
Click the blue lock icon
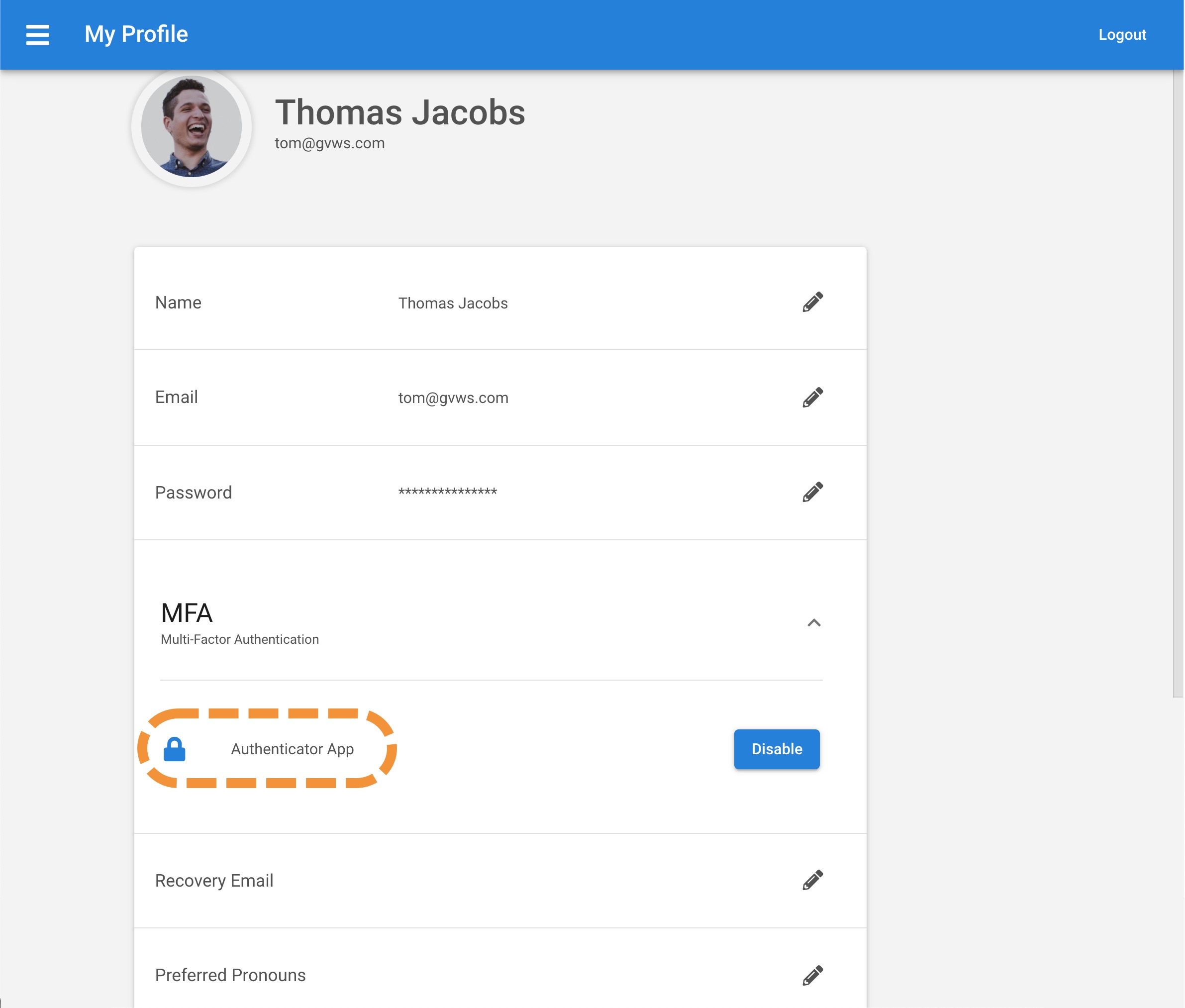coord(174,749)
